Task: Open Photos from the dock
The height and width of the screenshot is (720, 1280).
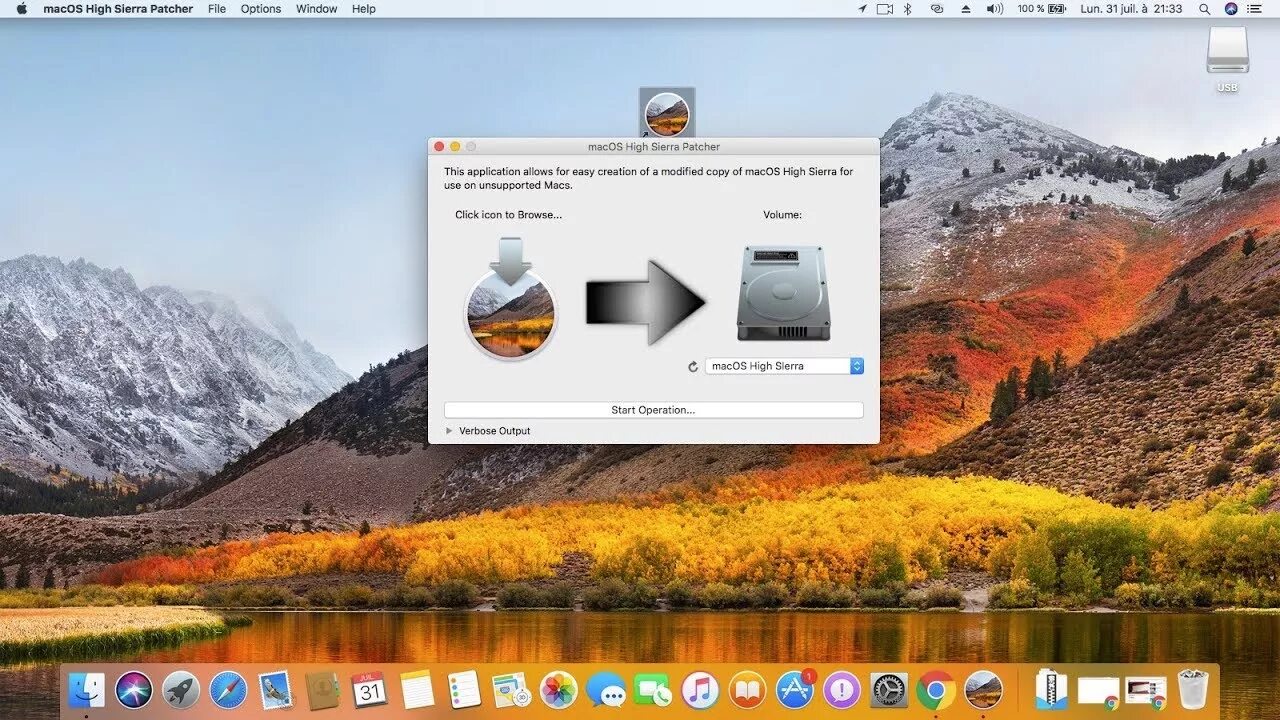Action: [x=558, y=690]
